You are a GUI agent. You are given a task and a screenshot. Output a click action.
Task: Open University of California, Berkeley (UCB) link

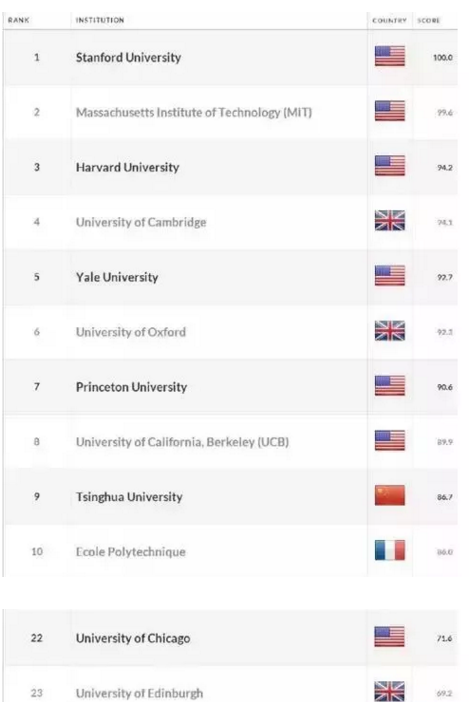(x=182, y=442)
